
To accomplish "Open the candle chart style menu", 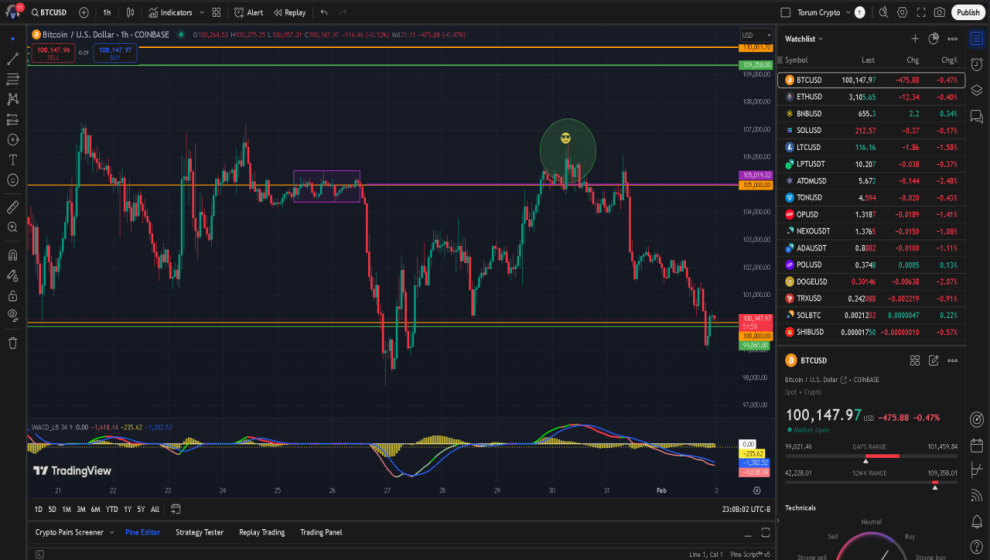I will (130, 12).
